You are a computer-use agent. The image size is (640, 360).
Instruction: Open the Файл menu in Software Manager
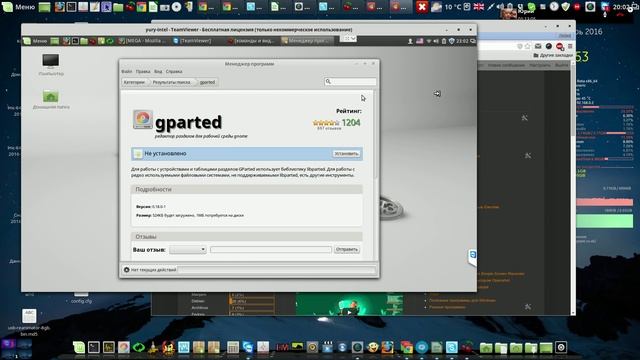127,71
